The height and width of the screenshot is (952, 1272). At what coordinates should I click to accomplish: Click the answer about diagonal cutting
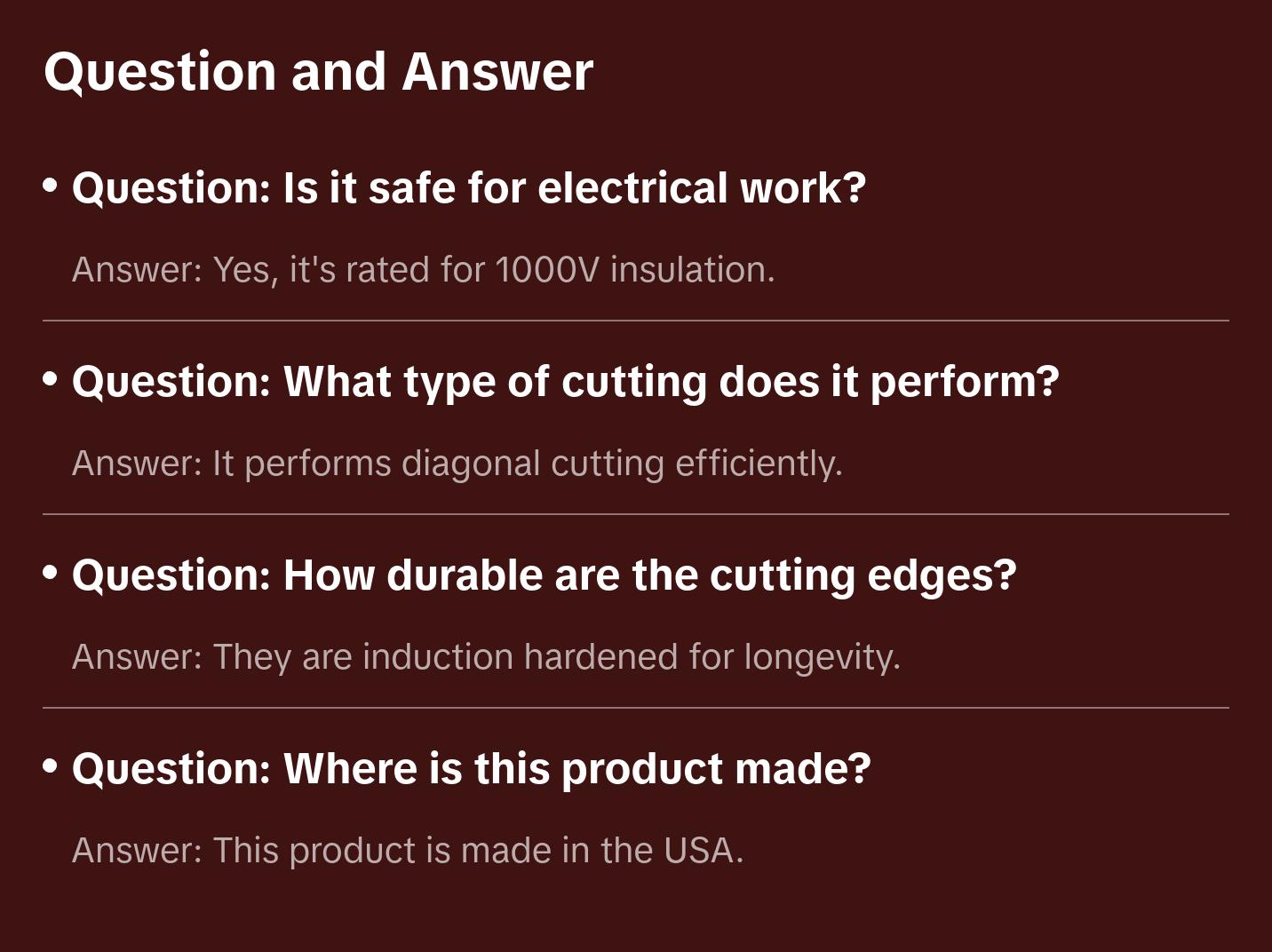point(457,464)
